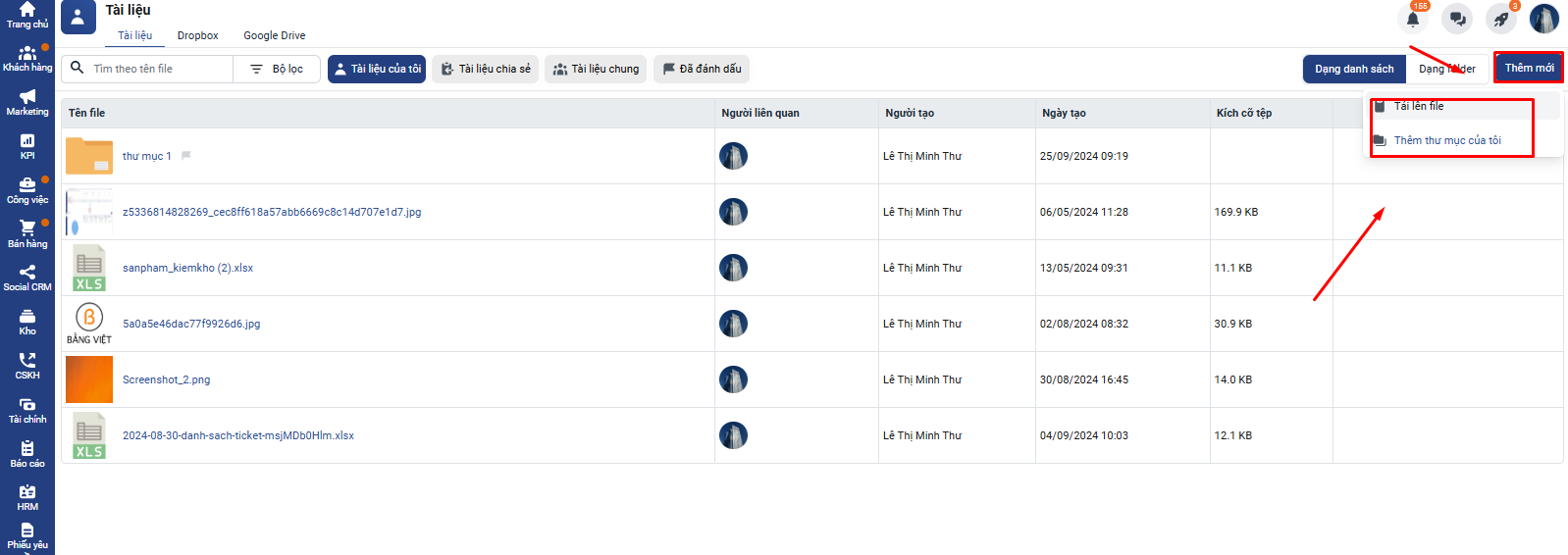The image size is (1568, 555).
Task: Go to KPI in the sidebar
Action: pos(27,146)
